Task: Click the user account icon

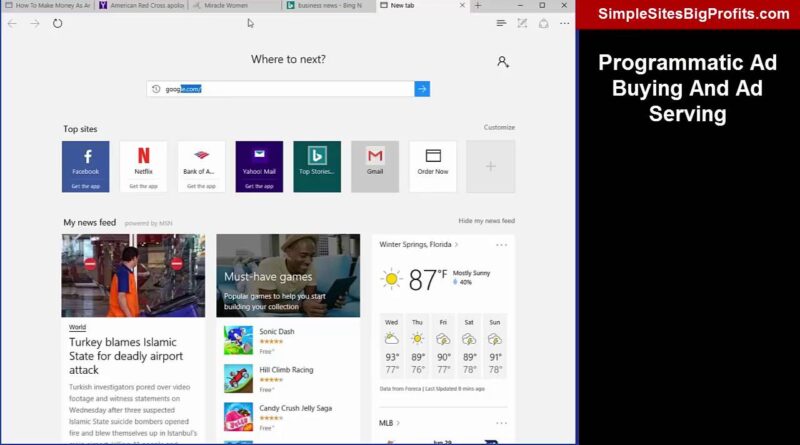Action: point(502,61)
